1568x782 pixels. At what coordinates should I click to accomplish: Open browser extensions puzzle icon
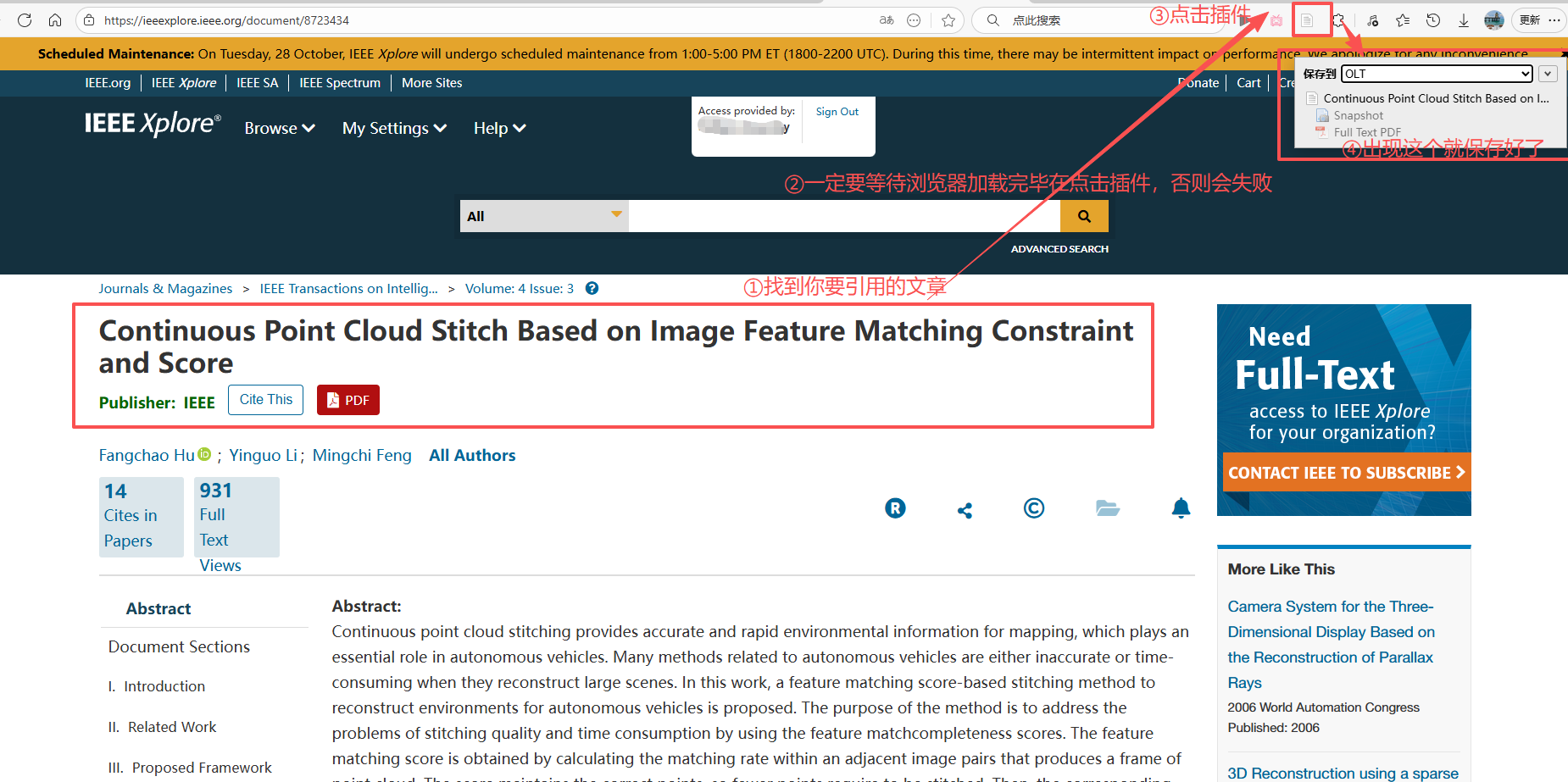click(x=1338, y=20)
